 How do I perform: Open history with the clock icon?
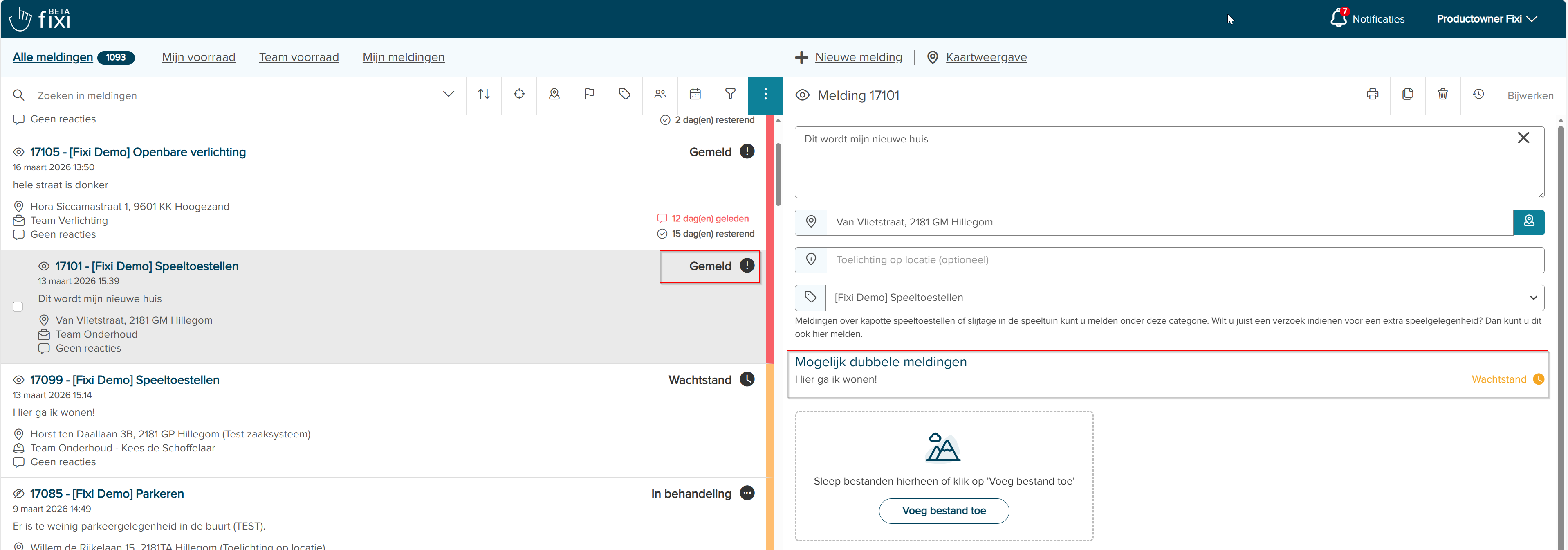(1478, 95)
